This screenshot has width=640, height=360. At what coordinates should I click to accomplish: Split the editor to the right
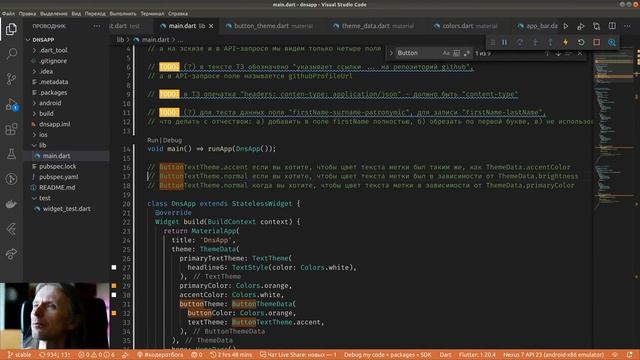612,26
